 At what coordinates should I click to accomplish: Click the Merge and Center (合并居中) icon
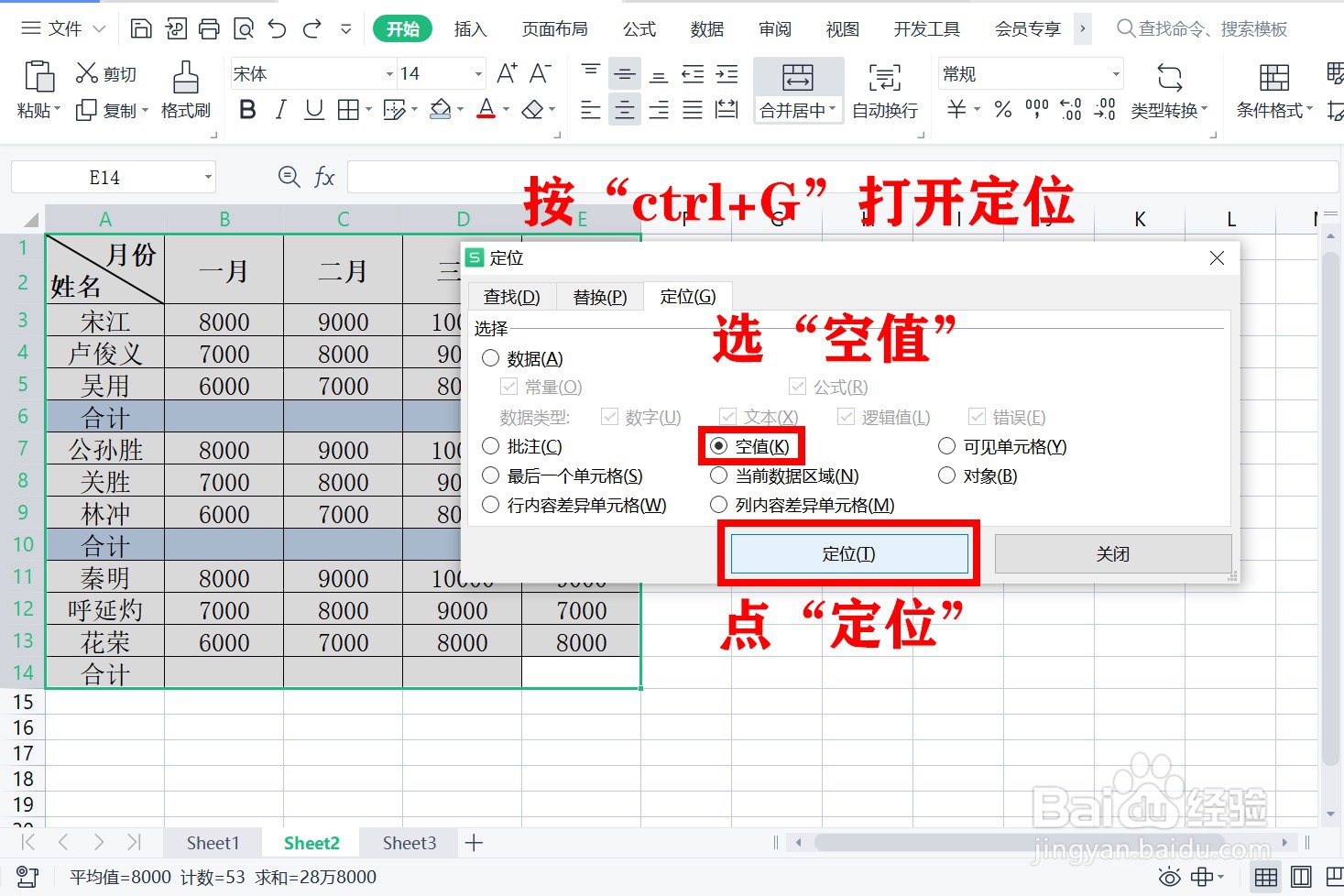click(x=797, y=78)
